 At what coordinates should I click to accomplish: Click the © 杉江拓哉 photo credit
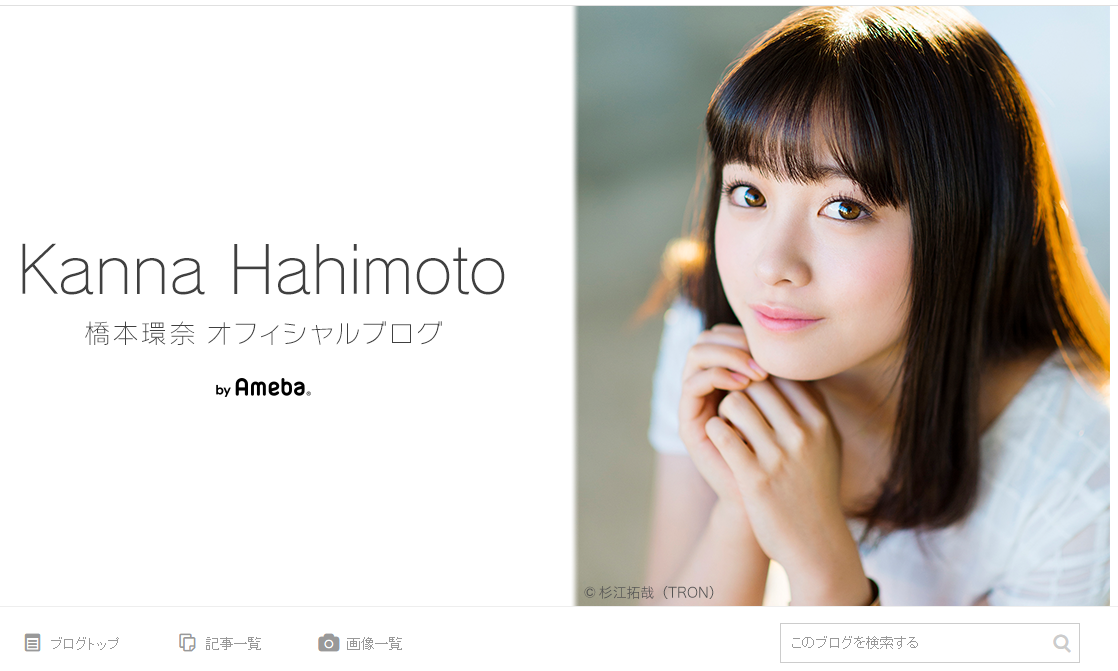[x=619, y=592]
